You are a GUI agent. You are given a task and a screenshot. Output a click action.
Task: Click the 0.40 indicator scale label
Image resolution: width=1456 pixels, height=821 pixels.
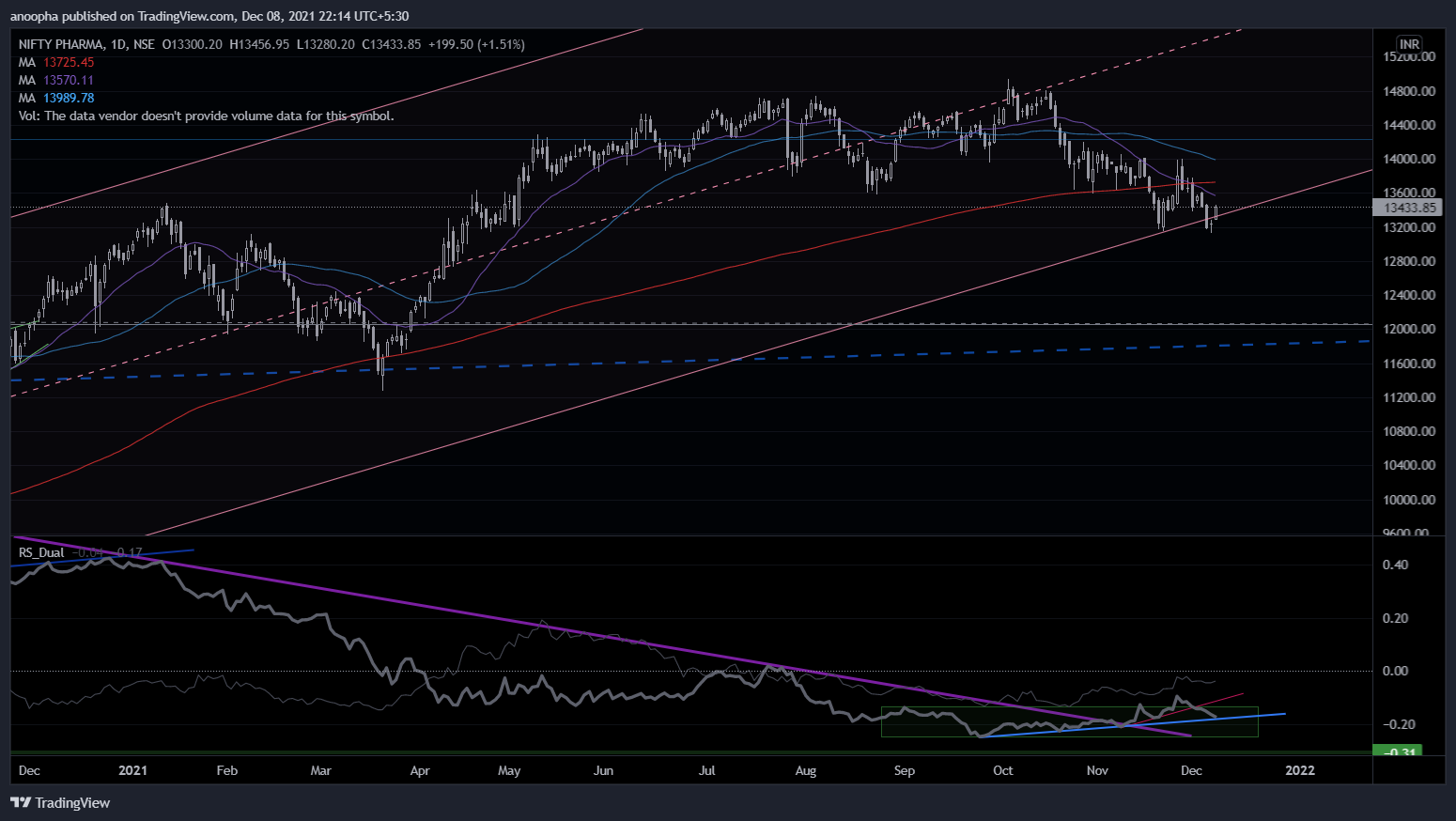(x=1396, y=565)
